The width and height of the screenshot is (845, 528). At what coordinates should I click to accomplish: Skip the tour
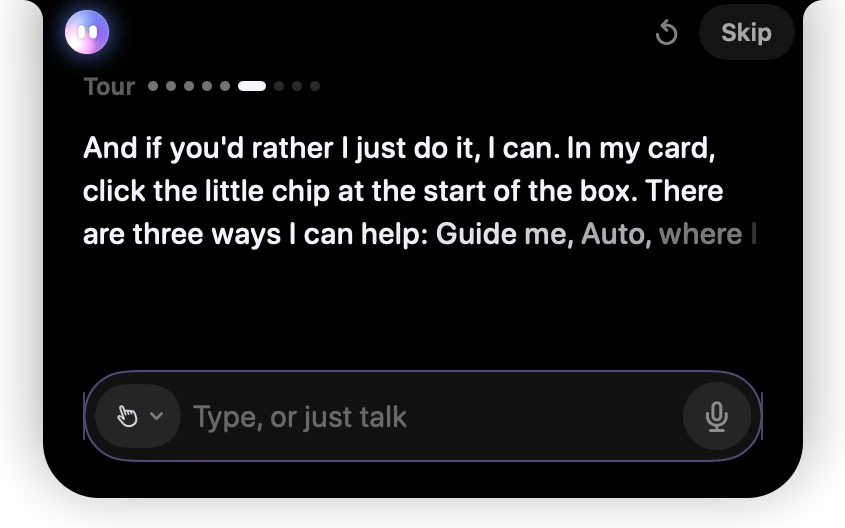[x=746, y=32]
